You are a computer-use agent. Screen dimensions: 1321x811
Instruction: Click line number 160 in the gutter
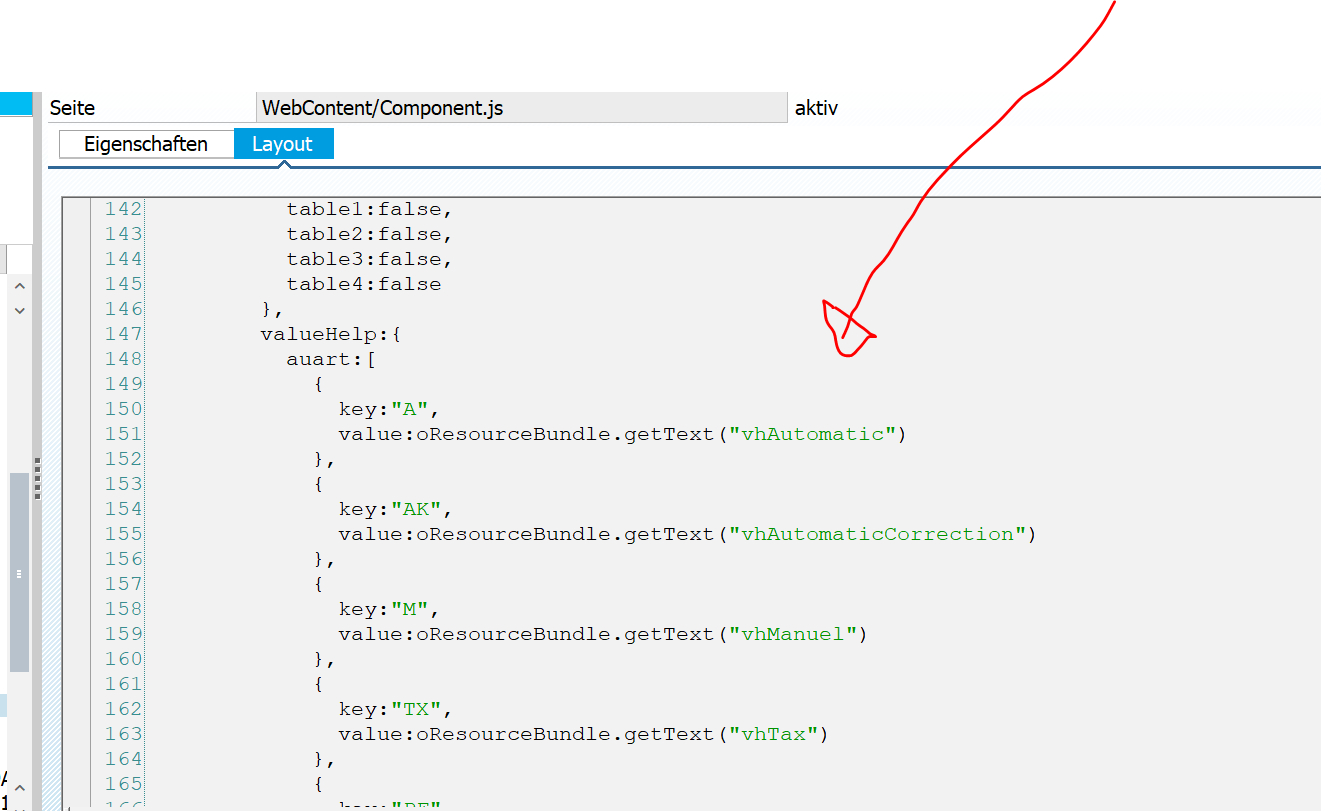click(x=123, y=659)
